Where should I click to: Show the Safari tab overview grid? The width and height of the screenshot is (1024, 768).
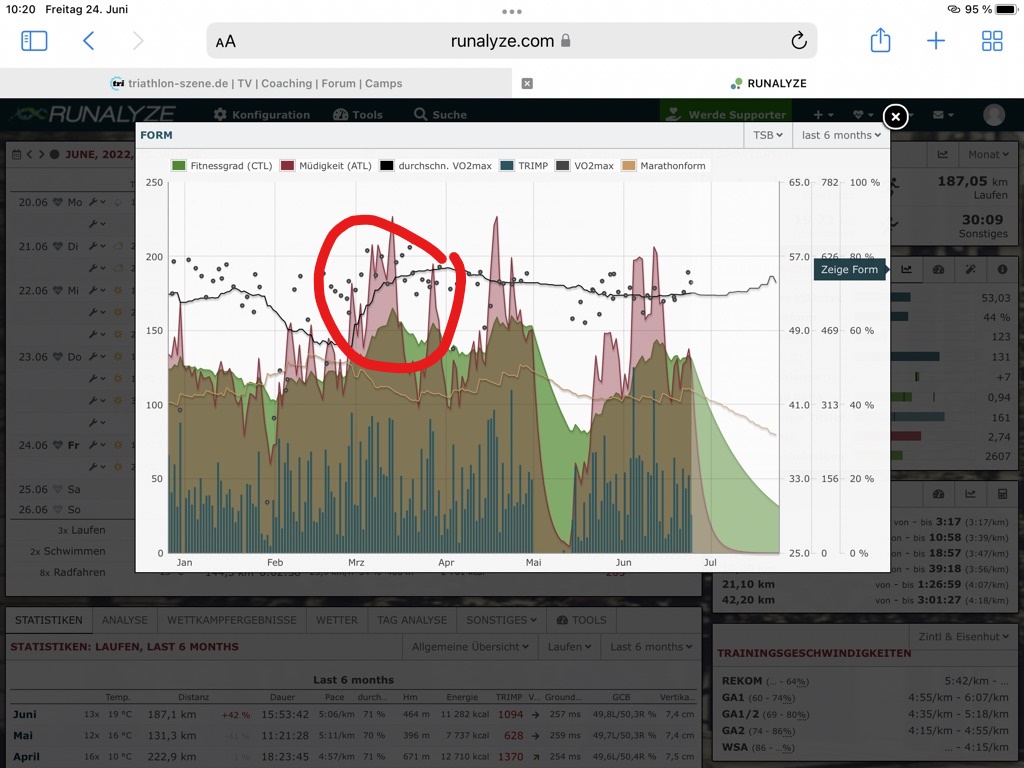point(992,41)
